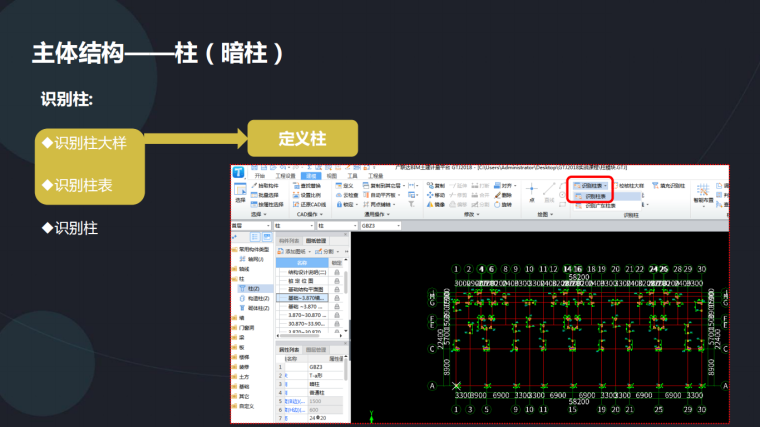Select 构造柱(Z) in the component tree
Viewport: 760px width, 427px height.
[258, 298]
